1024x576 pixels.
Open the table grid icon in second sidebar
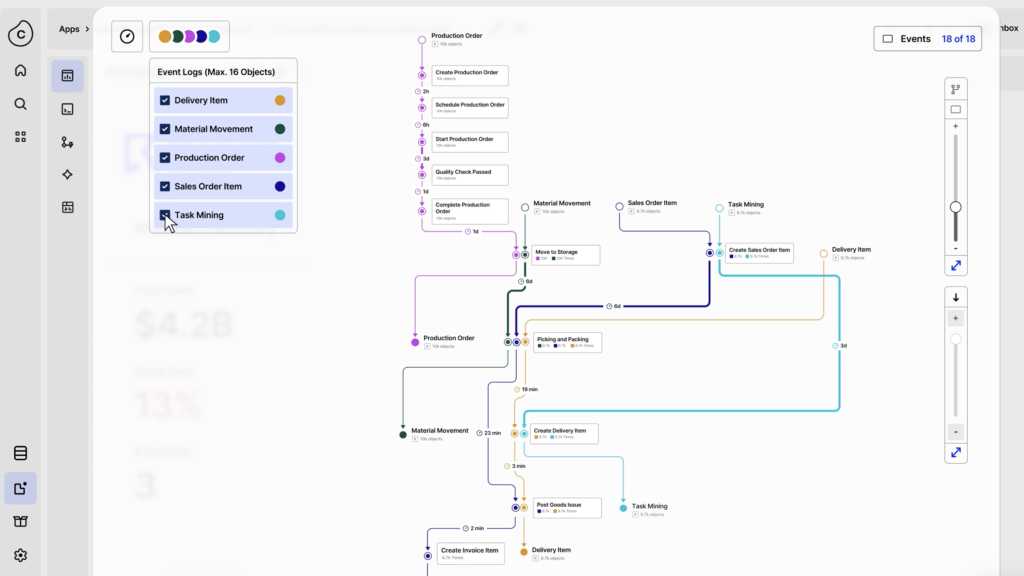[67, 208]
